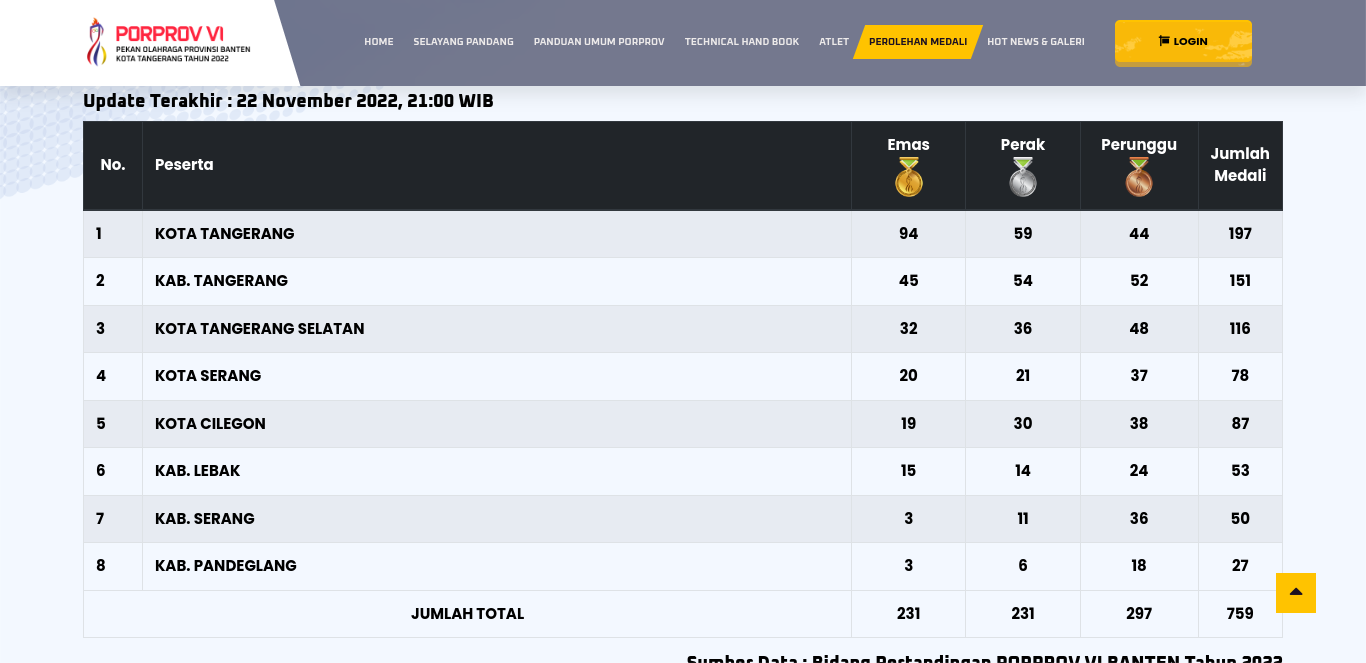Viewport: 1366px width, 663px height.
Task: Click the gold medal icon
Action: pyautogui.click(x=908, y=178)
